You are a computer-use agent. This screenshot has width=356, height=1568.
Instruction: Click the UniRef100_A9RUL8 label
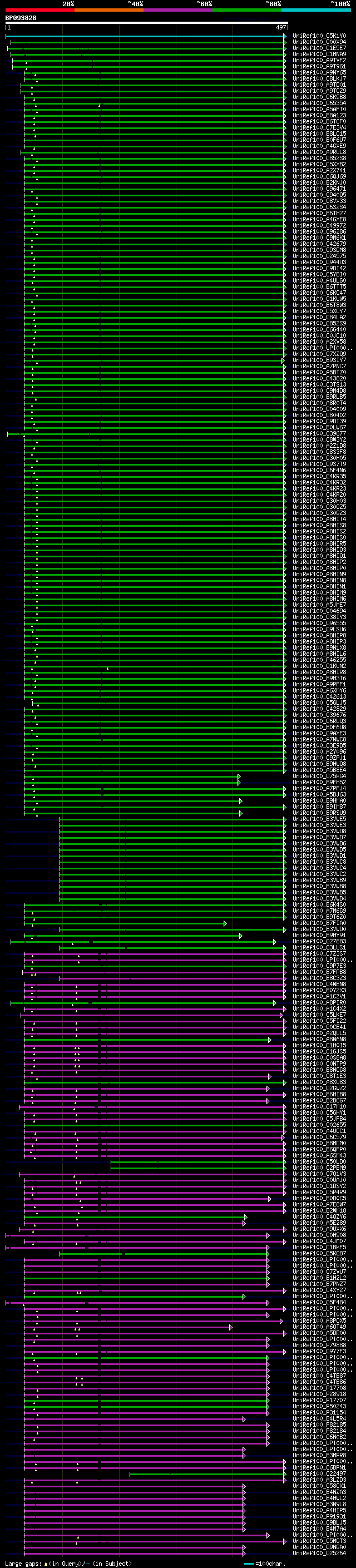[x=319, y=152]
